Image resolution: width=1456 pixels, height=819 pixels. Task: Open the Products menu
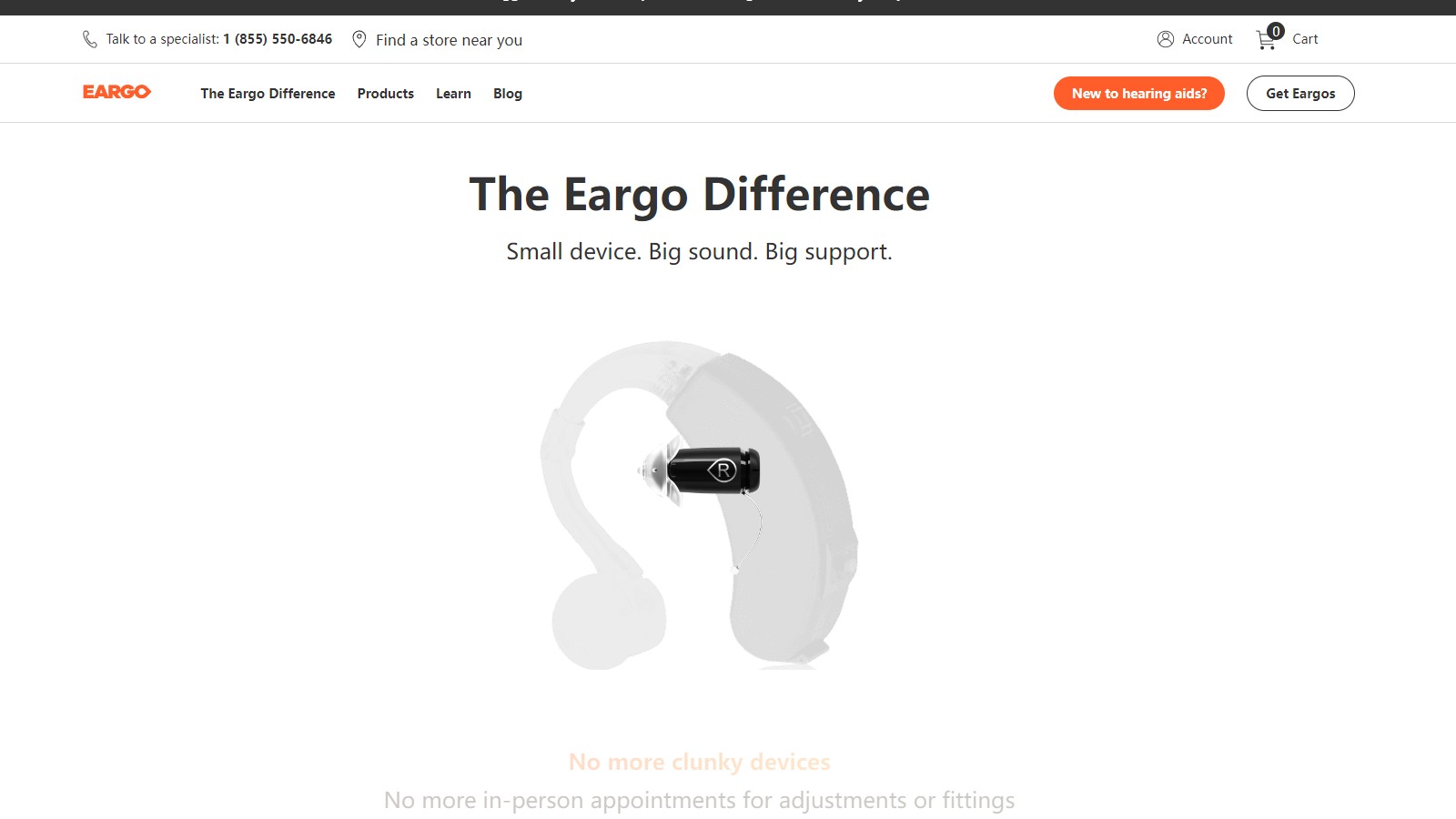click(386, 94)
